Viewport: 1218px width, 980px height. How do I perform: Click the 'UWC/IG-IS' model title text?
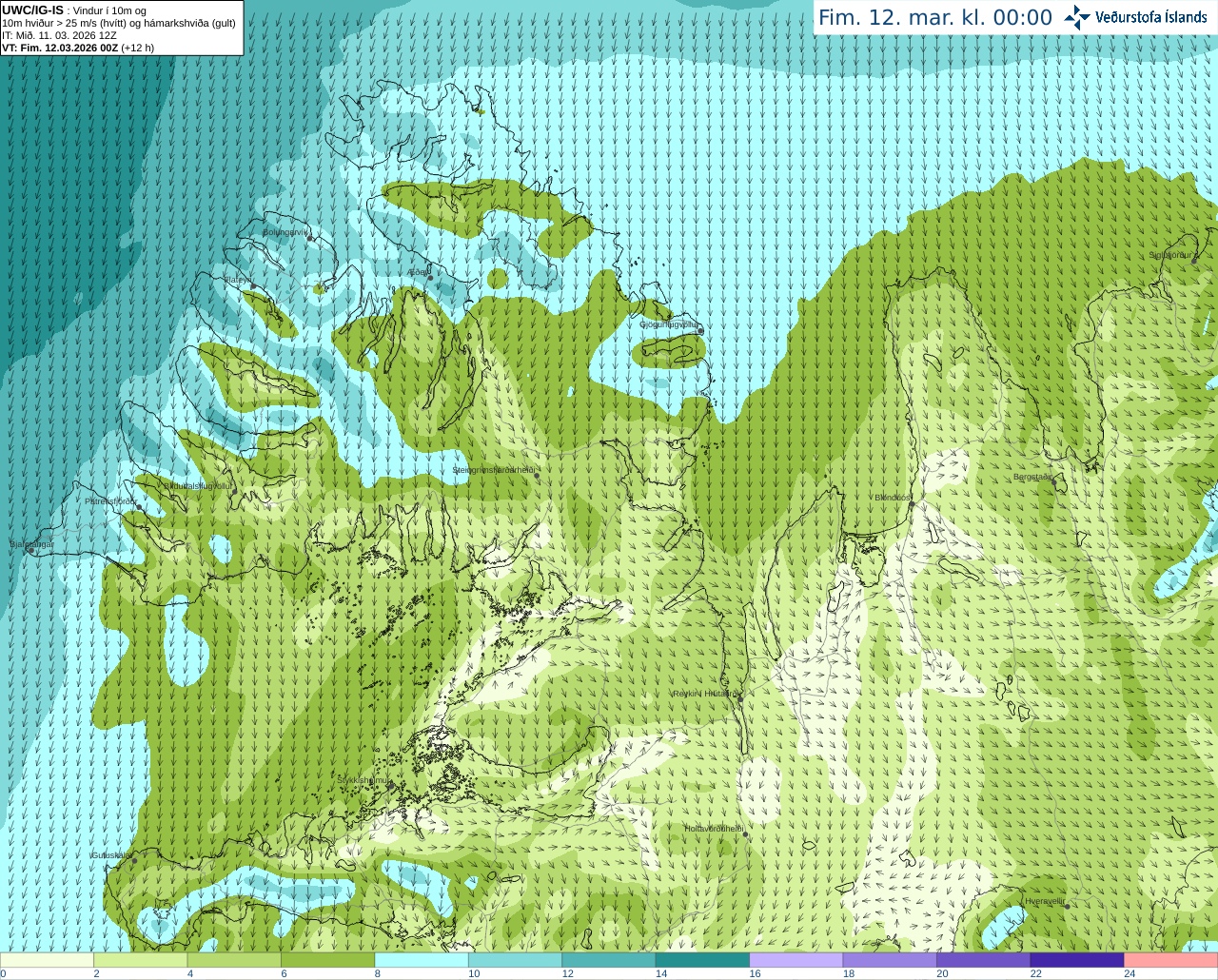click(x=32, y=10)
